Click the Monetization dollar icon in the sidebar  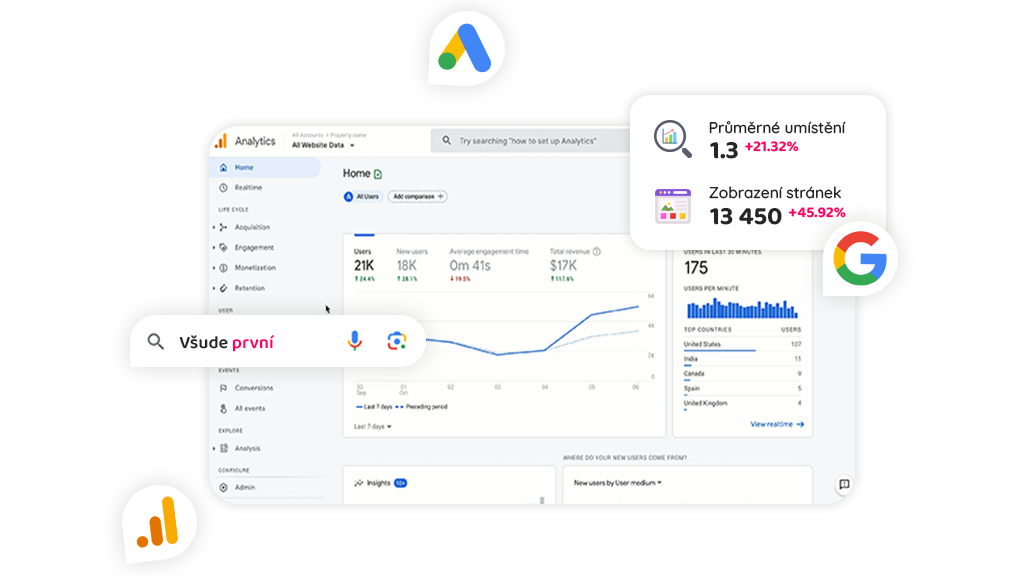(223, 268)
